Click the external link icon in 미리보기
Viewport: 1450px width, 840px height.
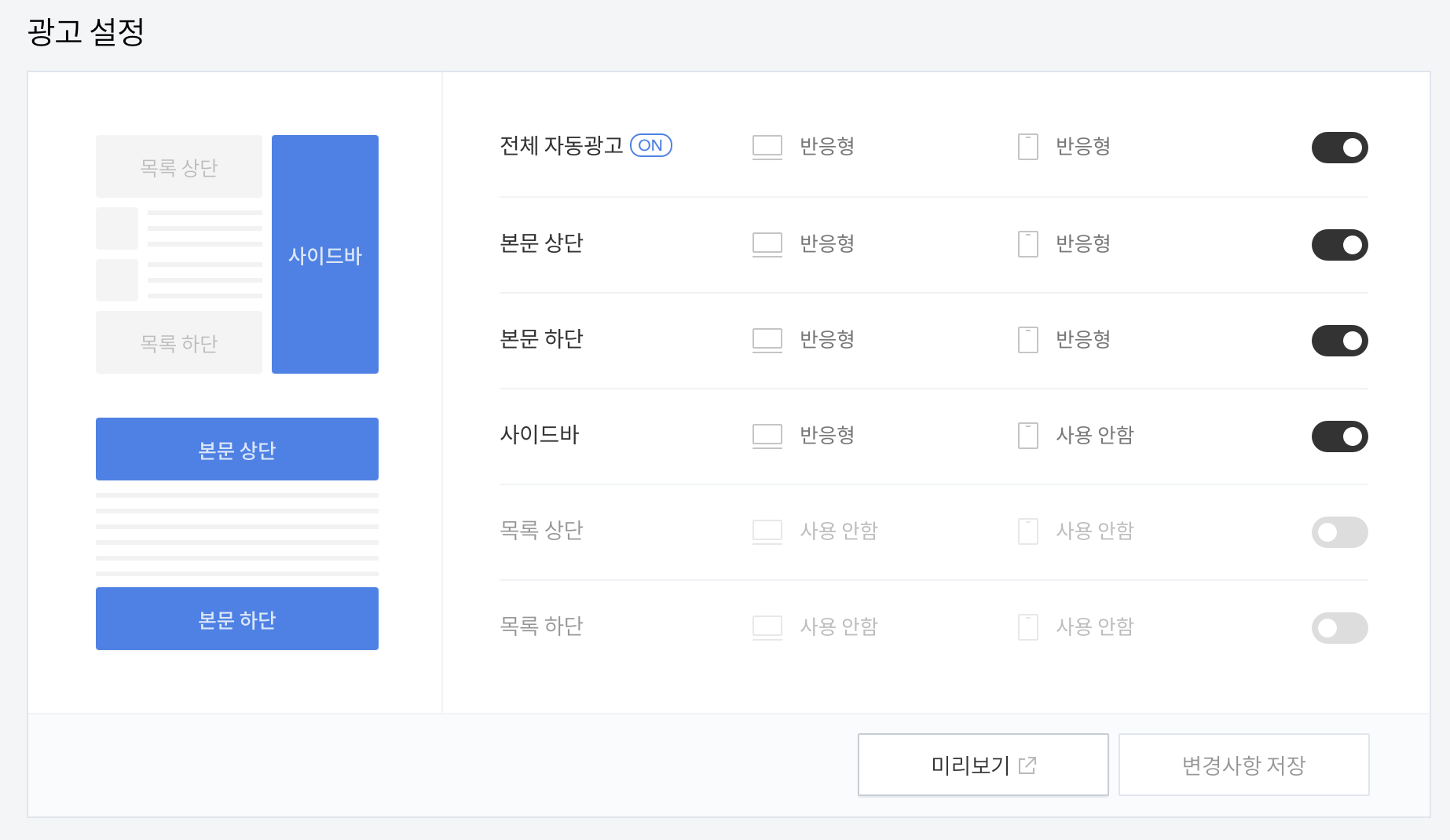[x=1027, y=765]
